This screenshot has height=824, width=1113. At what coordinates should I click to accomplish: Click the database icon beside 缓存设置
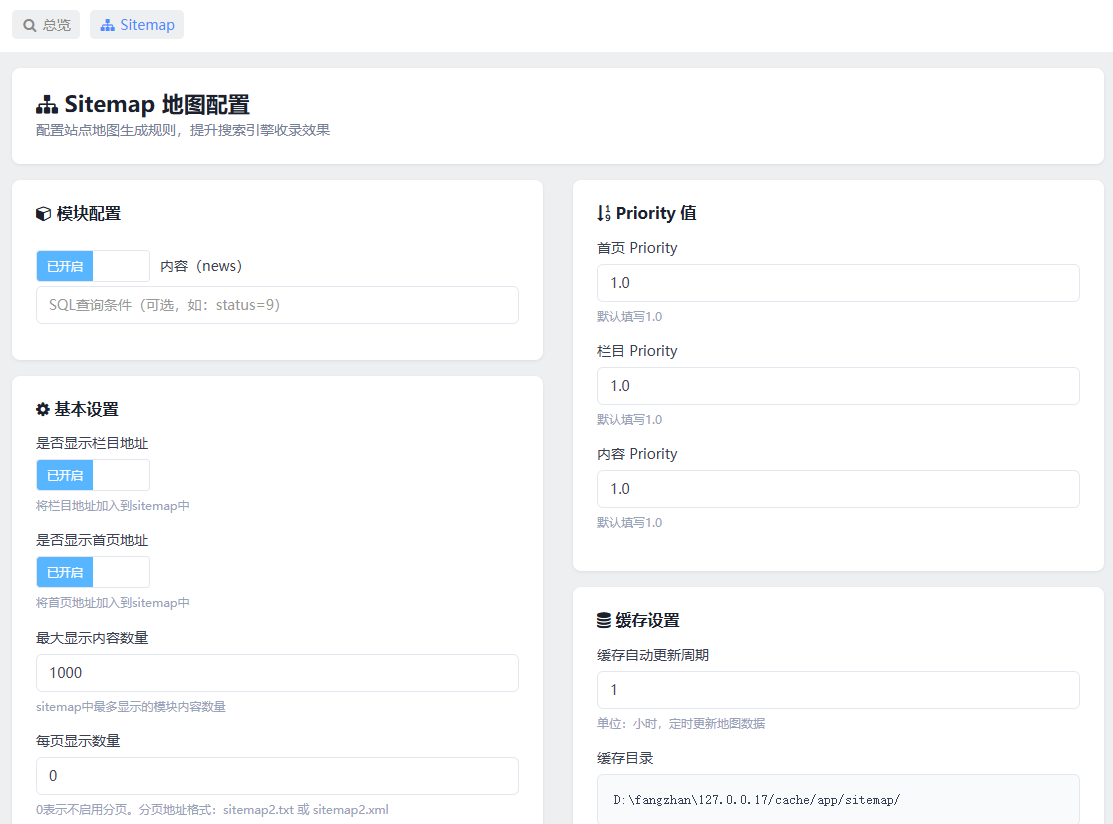click(x=603, y=620)
